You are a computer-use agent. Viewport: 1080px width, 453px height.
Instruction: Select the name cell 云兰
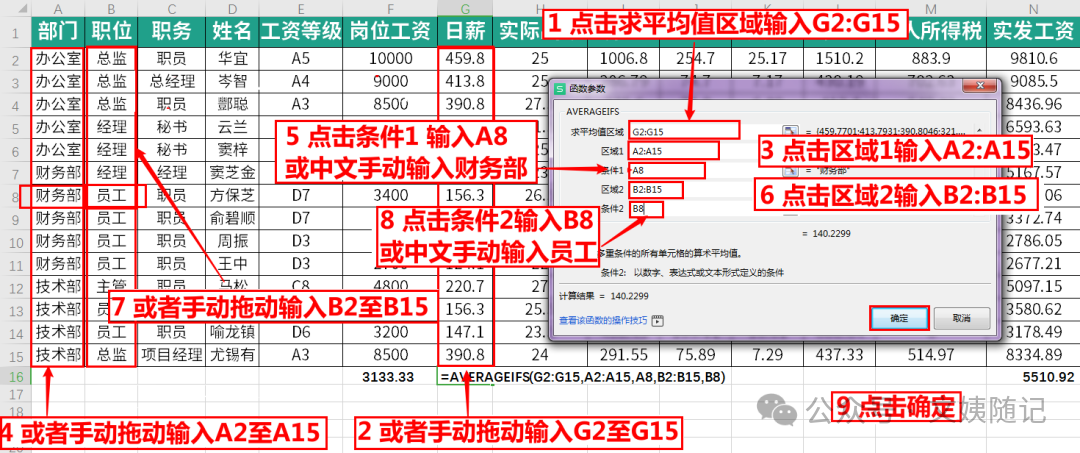[x=232, y=127]
